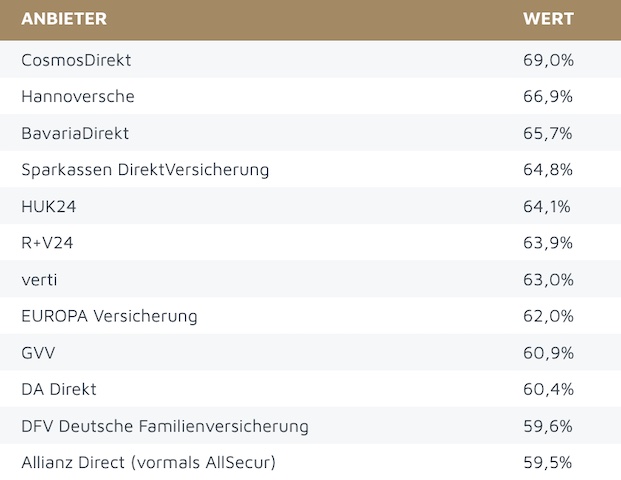
Task: Click Sparkassen DirektVersicherung provider name
Action: (145, 170)
